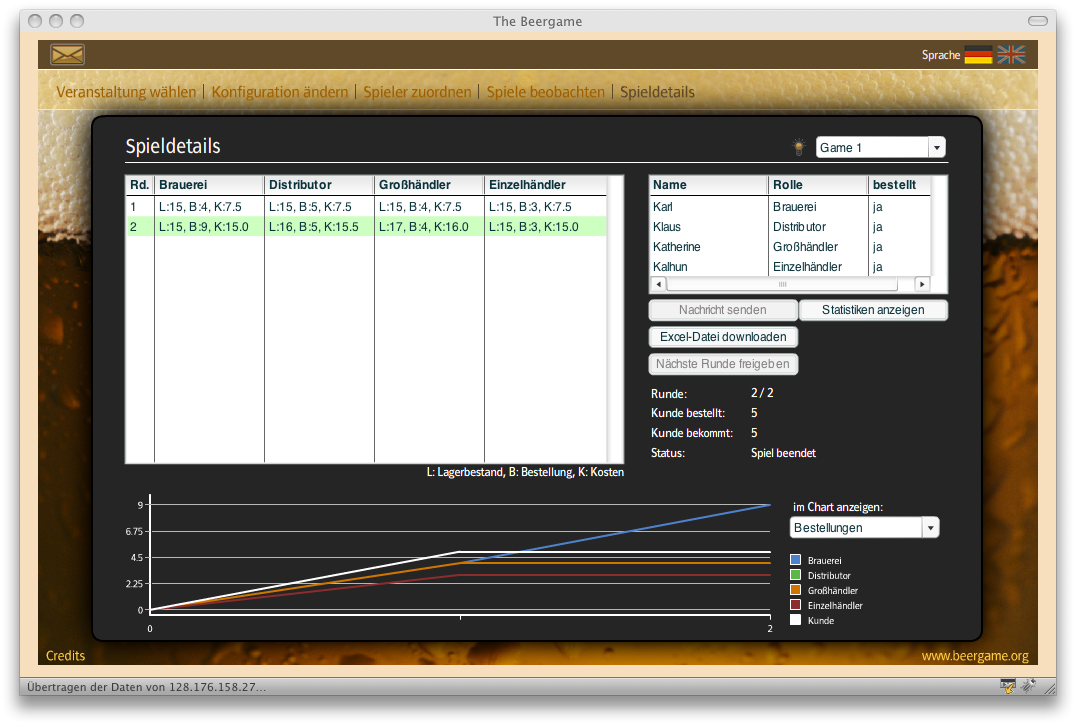
Task: Click the lightbulb hint icon
Action: 799,147
